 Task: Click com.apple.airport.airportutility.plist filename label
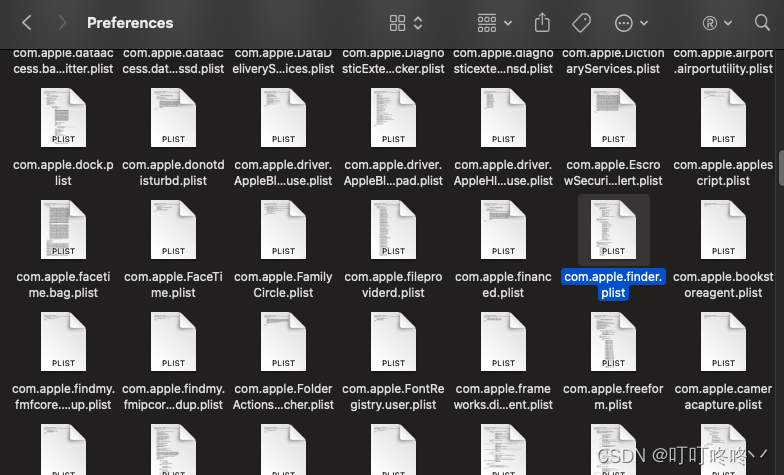(723, 62)
